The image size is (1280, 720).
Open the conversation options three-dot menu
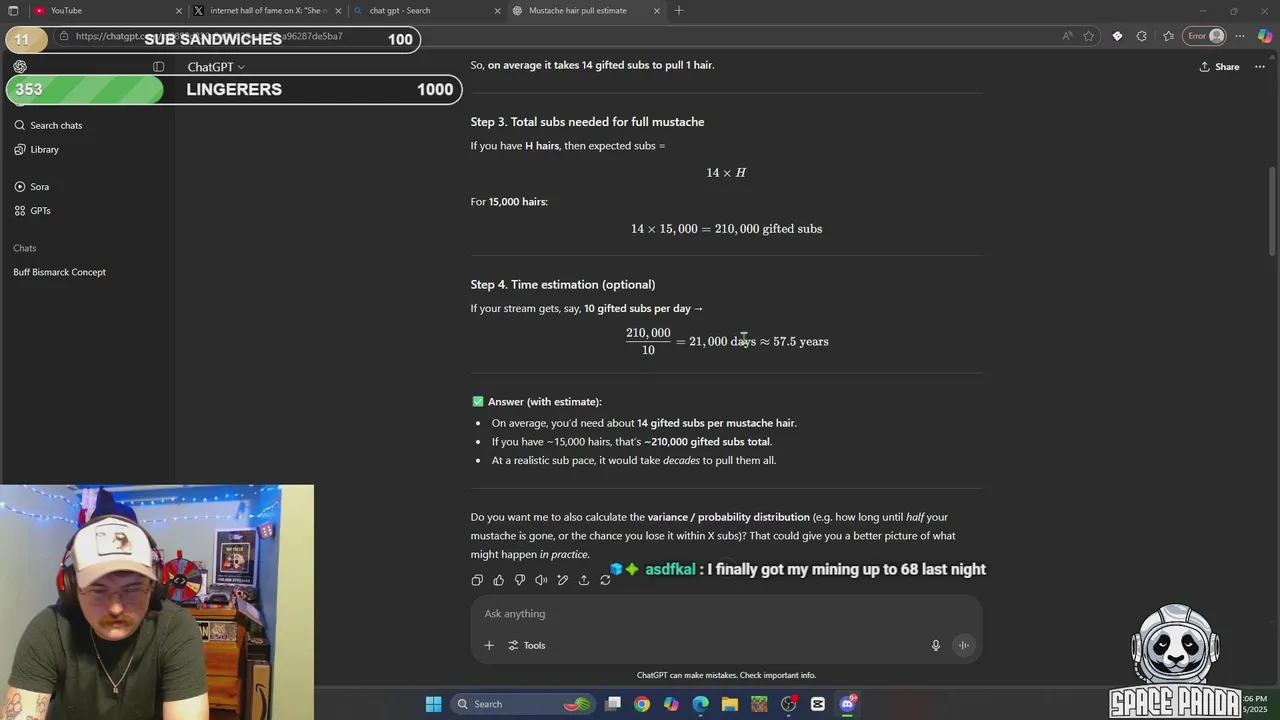tap(1260, 67)
